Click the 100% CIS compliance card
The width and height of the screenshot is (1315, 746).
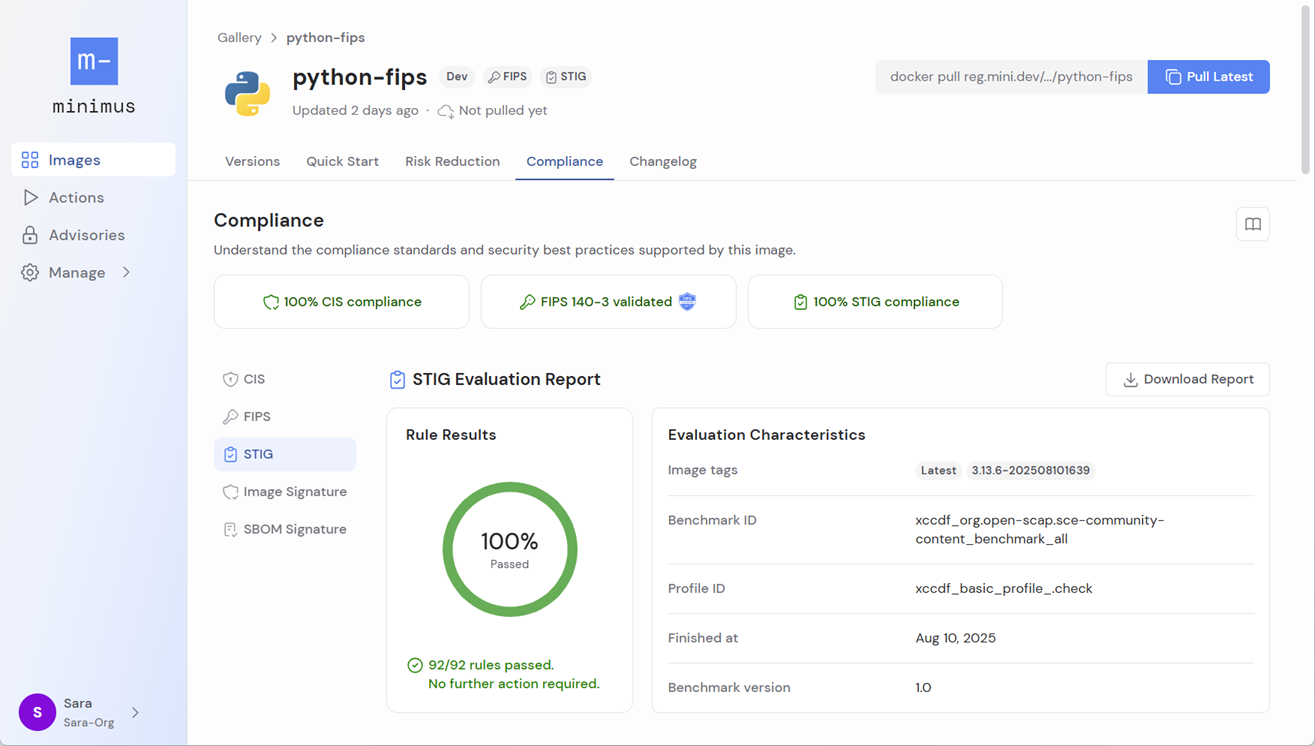point(341,302)
